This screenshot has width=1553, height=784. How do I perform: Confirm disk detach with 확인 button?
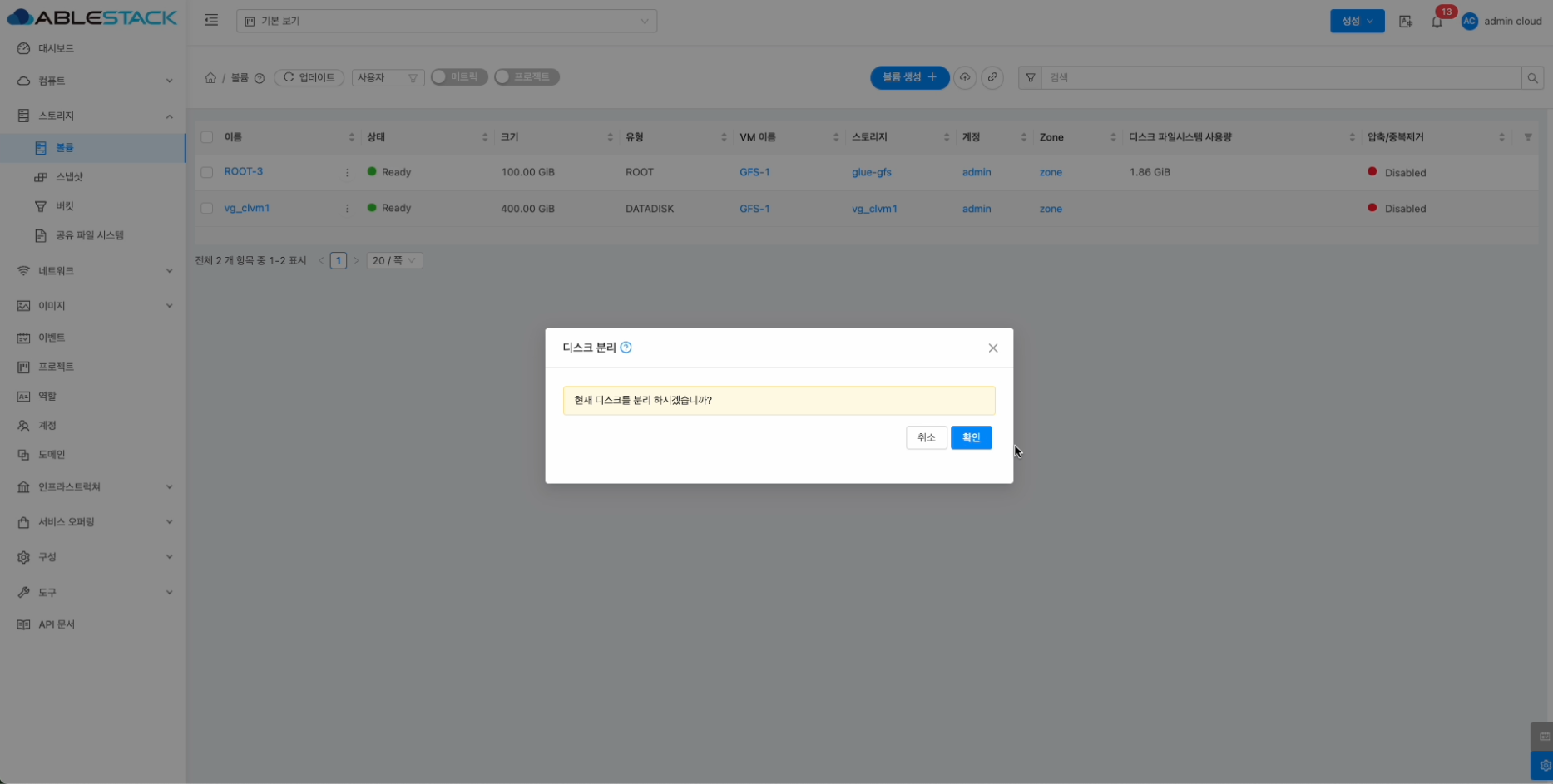pos(971,437)
